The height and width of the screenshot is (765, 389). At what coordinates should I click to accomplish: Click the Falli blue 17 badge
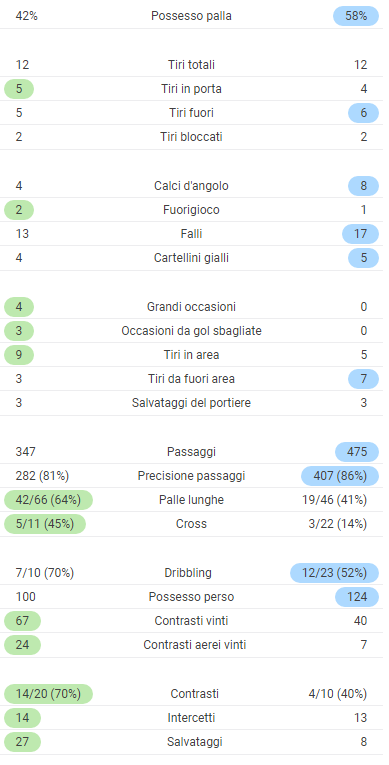pos(361,234)
